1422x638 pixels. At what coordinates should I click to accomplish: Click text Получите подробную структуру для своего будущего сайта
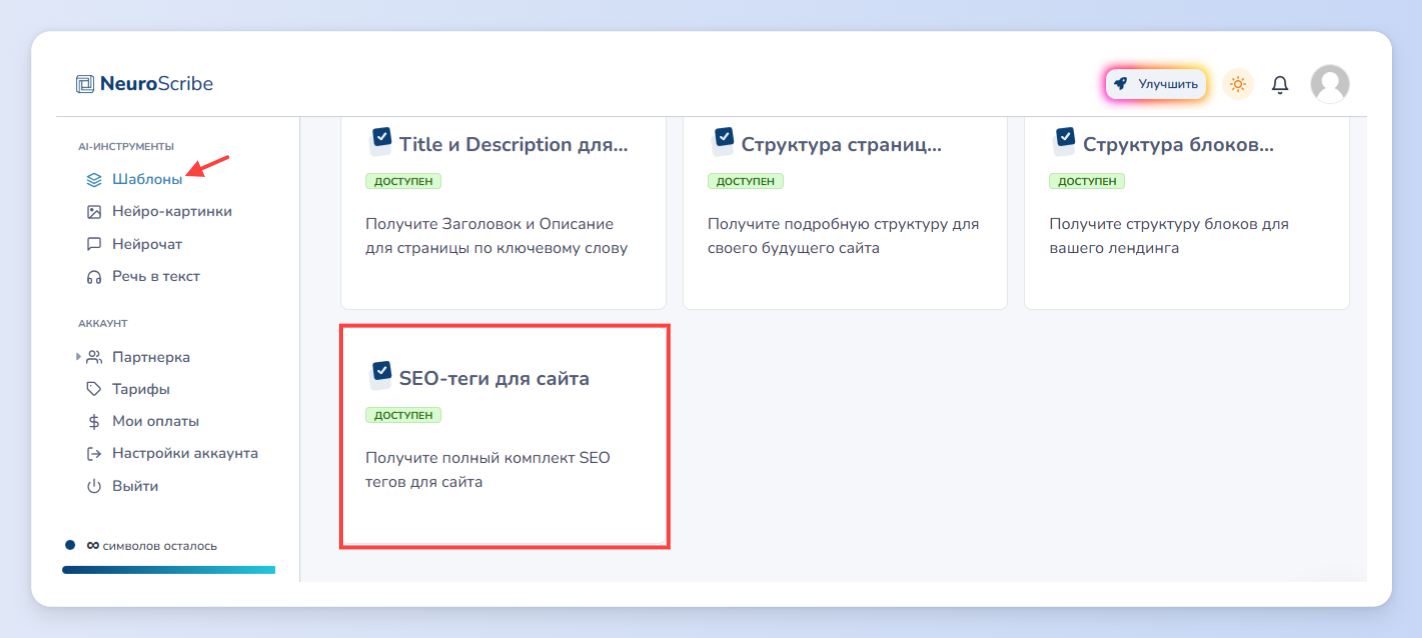843,236
